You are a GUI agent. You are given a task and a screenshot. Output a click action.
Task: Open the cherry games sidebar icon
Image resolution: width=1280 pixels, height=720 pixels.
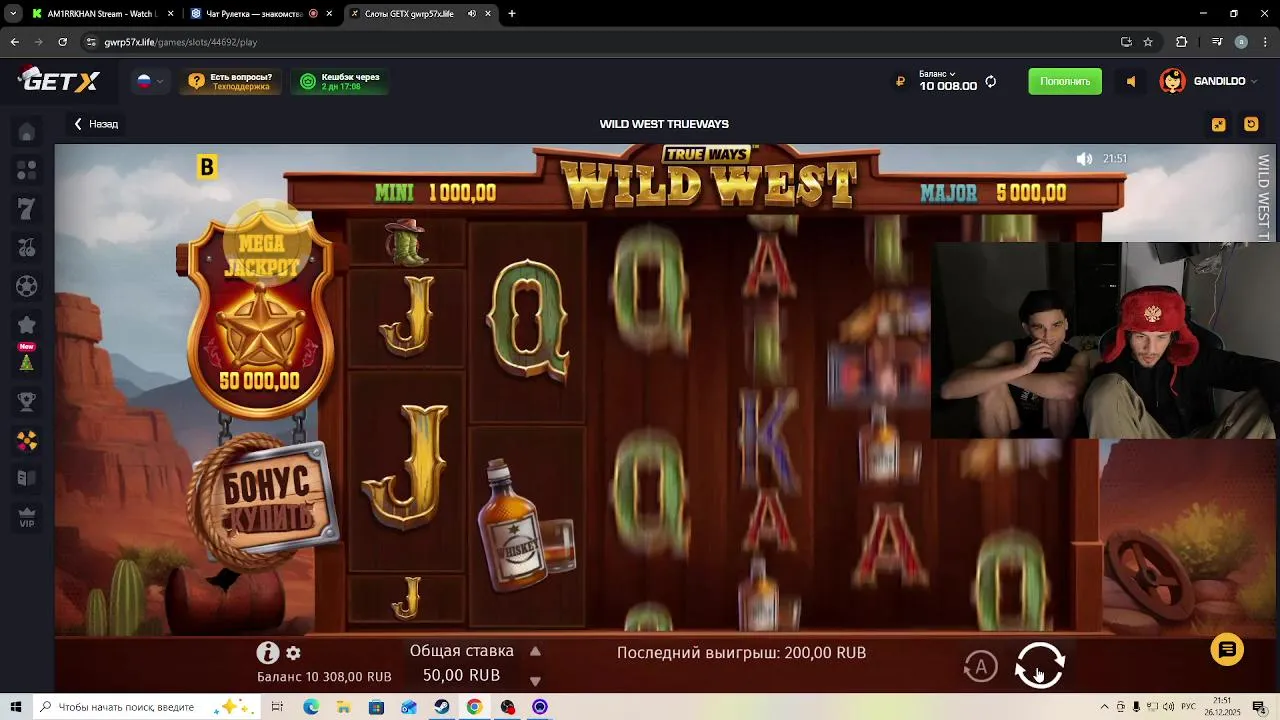[x=27, y=247]
